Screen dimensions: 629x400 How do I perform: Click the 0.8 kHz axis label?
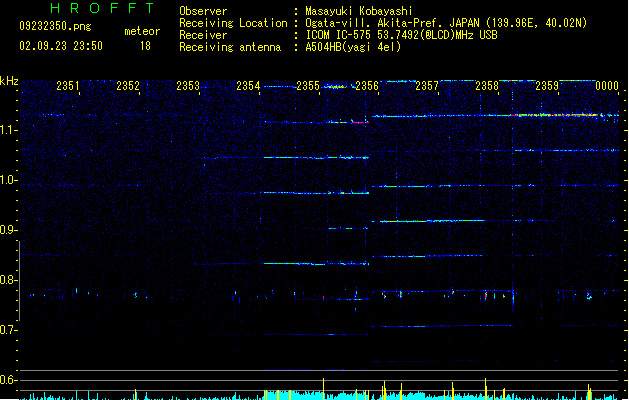pyautogui.click(x=8, y=280)
